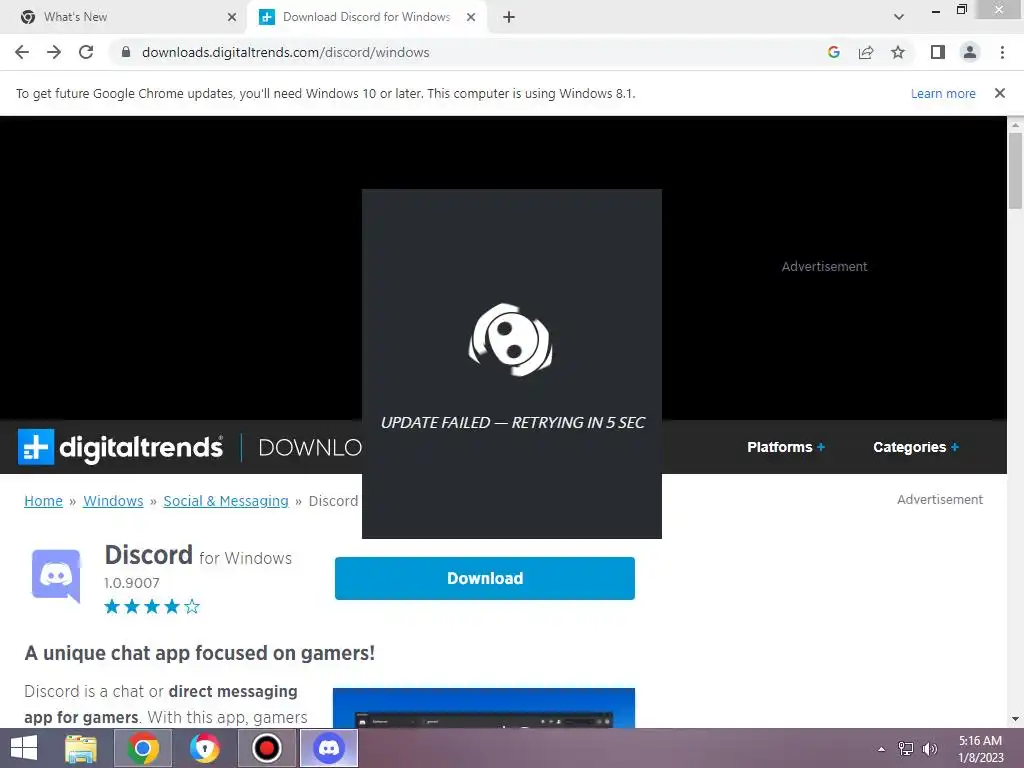The width and height of the screenshot is (1024, 768).
Task: Click the Discord updater spinning logo
Action: point(511,340)
